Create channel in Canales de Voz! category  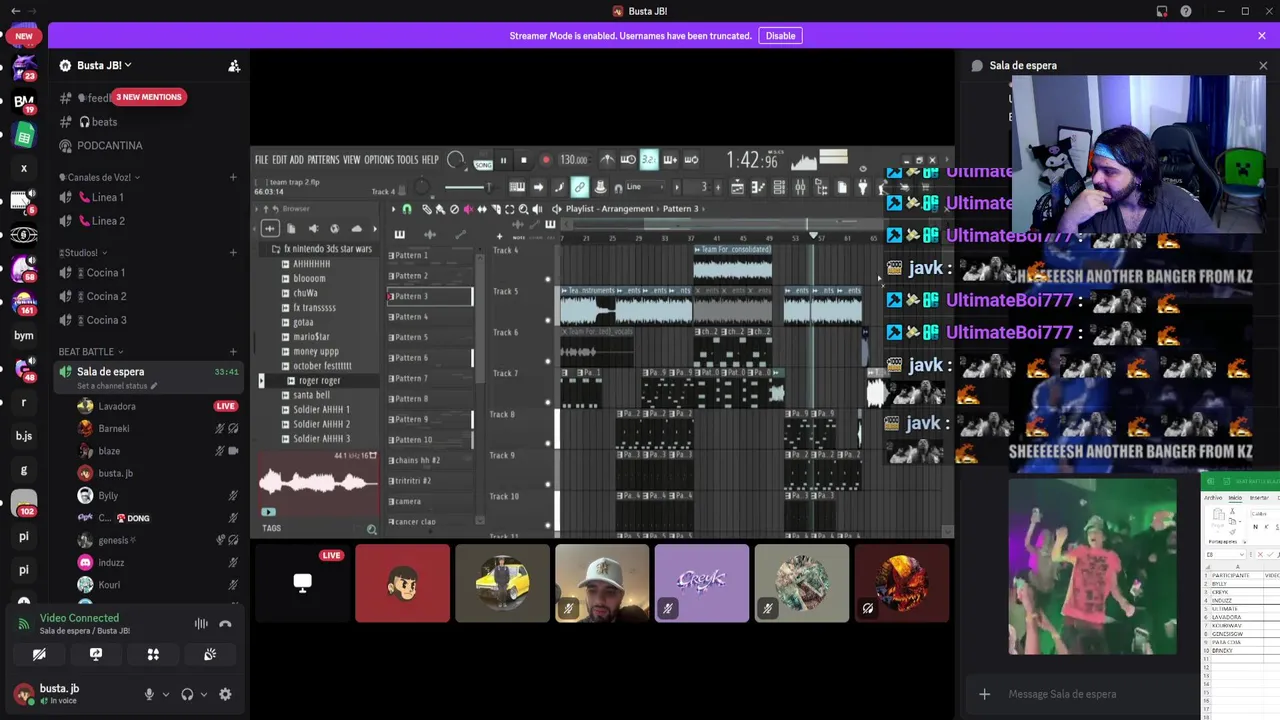pos(233,177)
